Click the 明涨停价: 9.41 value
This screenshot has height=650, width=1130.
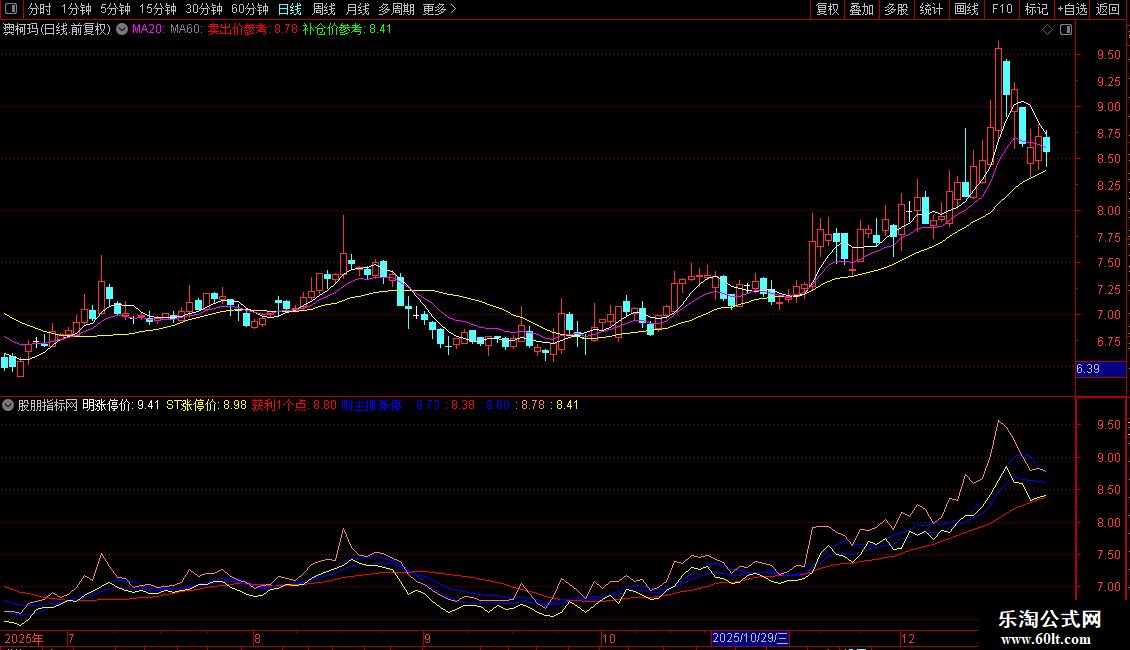[x=121, y=405]
